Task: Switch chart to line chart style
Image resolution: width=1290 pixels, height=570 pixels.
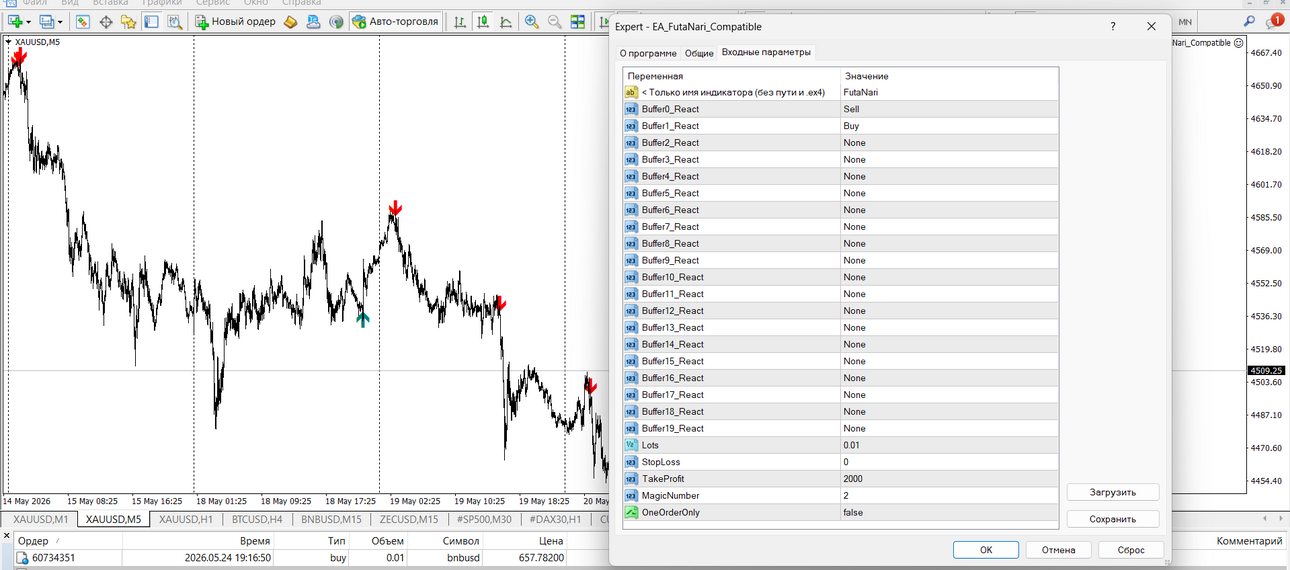Action: [x=506, y=21]
